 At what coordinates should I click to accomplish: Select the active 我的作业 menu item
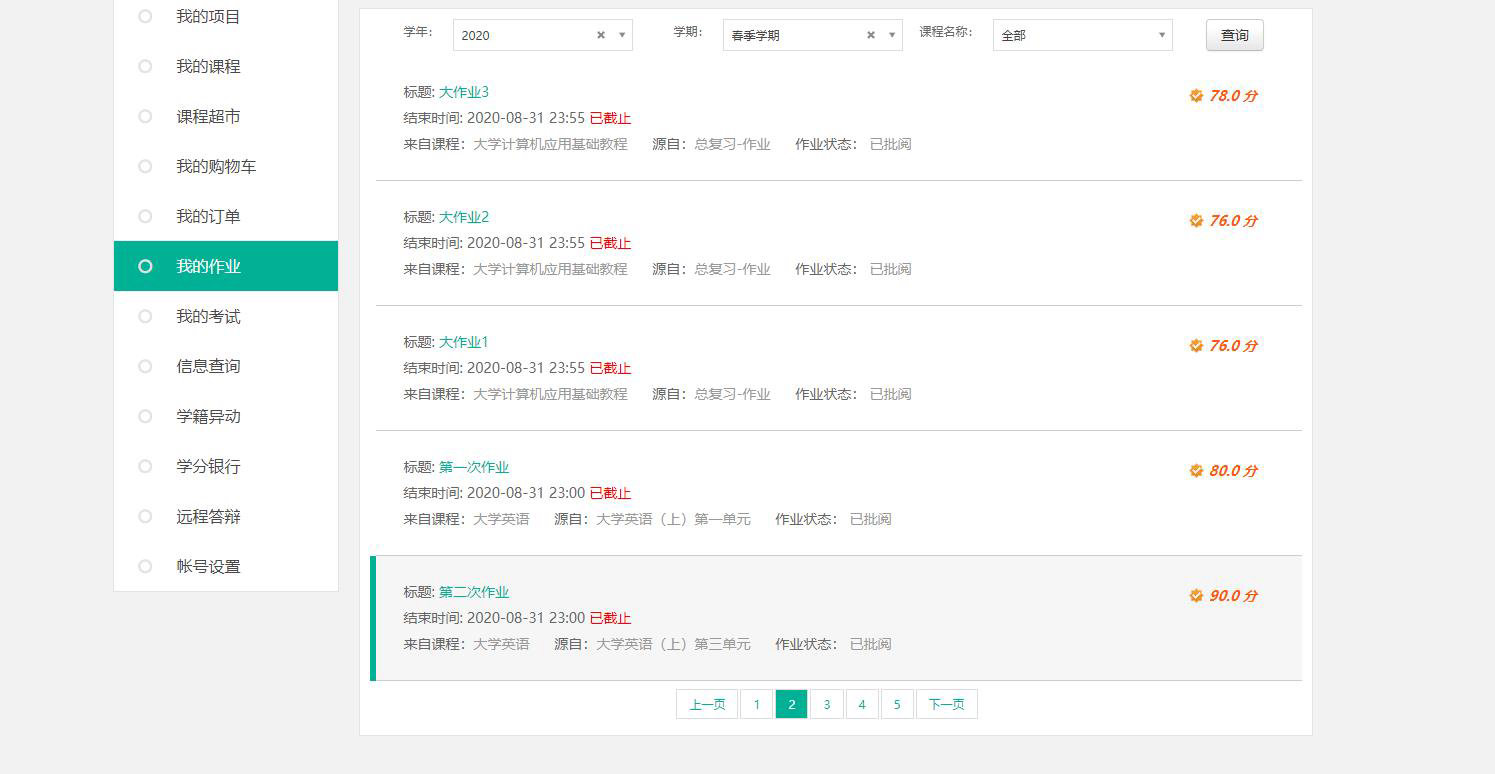pos(226,266)
